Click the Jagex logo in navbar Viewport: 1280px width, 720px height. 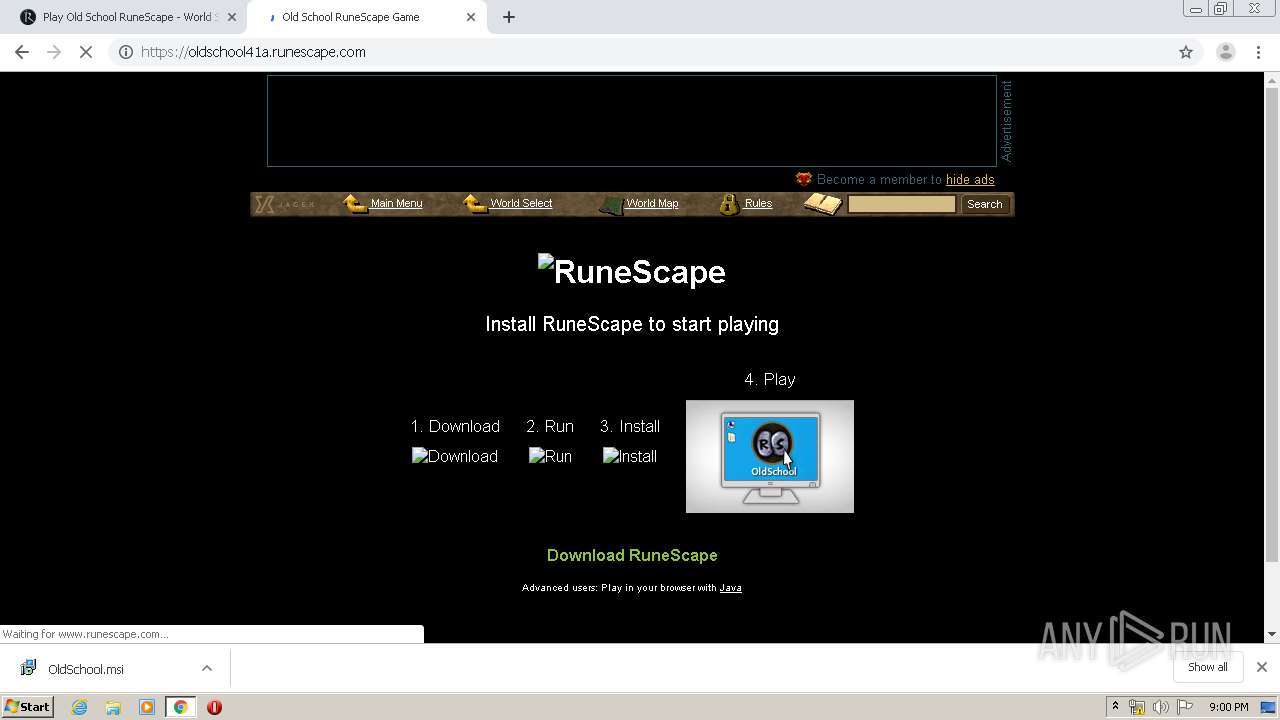(x=285, y=204)
